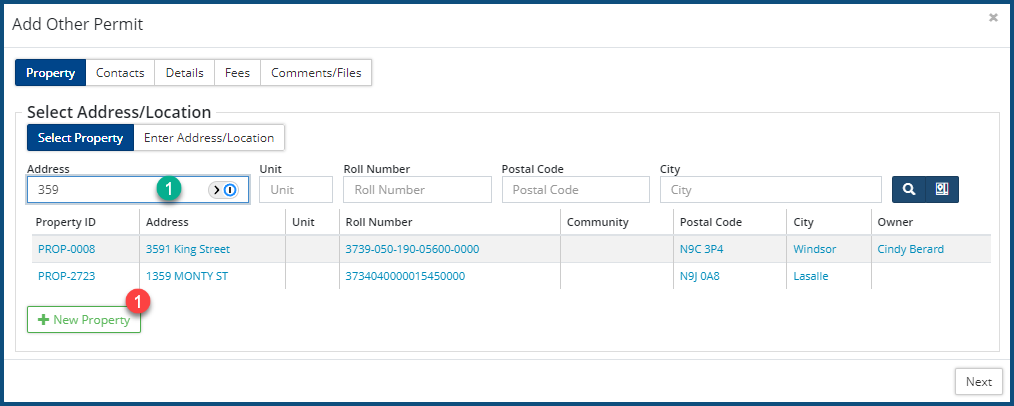Select the Enter Address/Location option
The height and width of the screenshot is (406, 1014).
click(x=209, y=138)
